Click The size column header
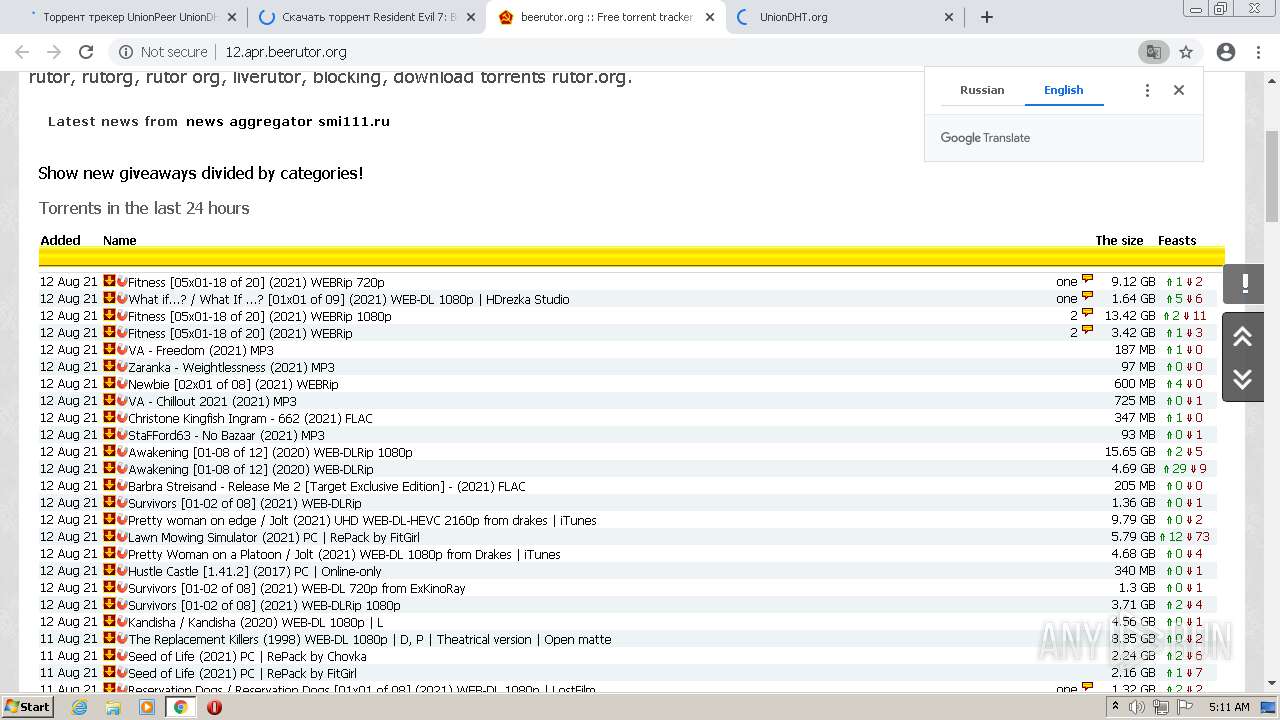This screenshot has height=720, width=1280. pos(1119,240)
